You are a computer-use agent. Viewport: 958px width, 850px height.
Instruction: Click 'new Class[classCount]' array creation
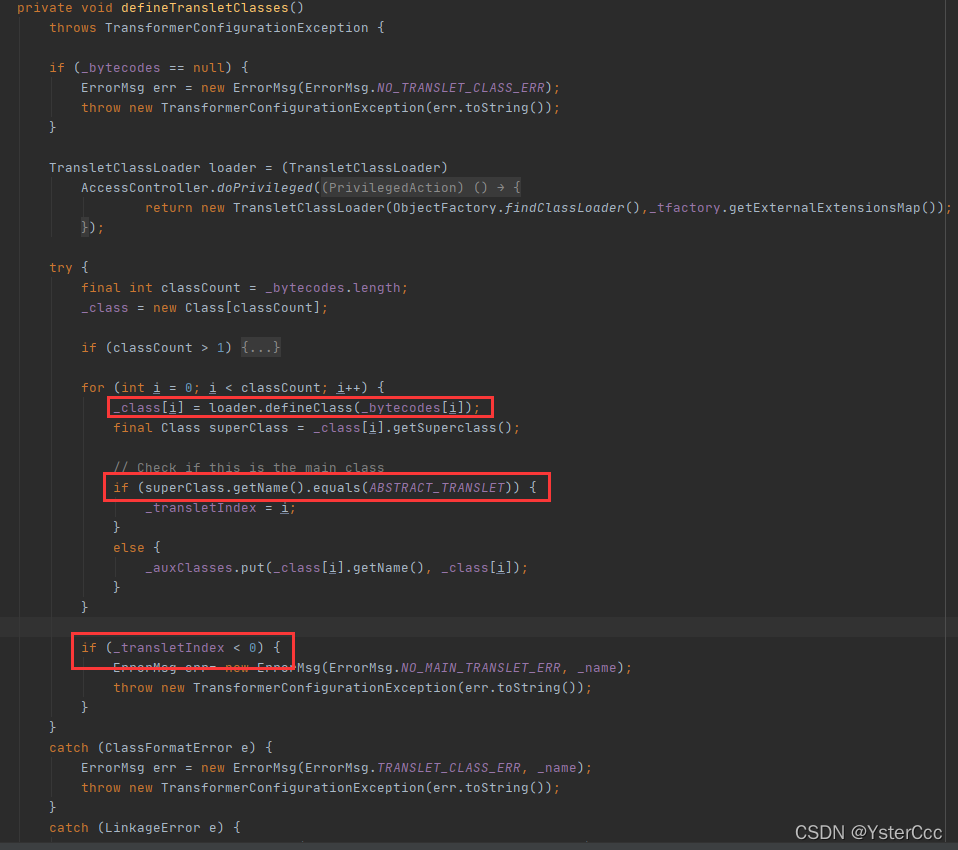236,308
